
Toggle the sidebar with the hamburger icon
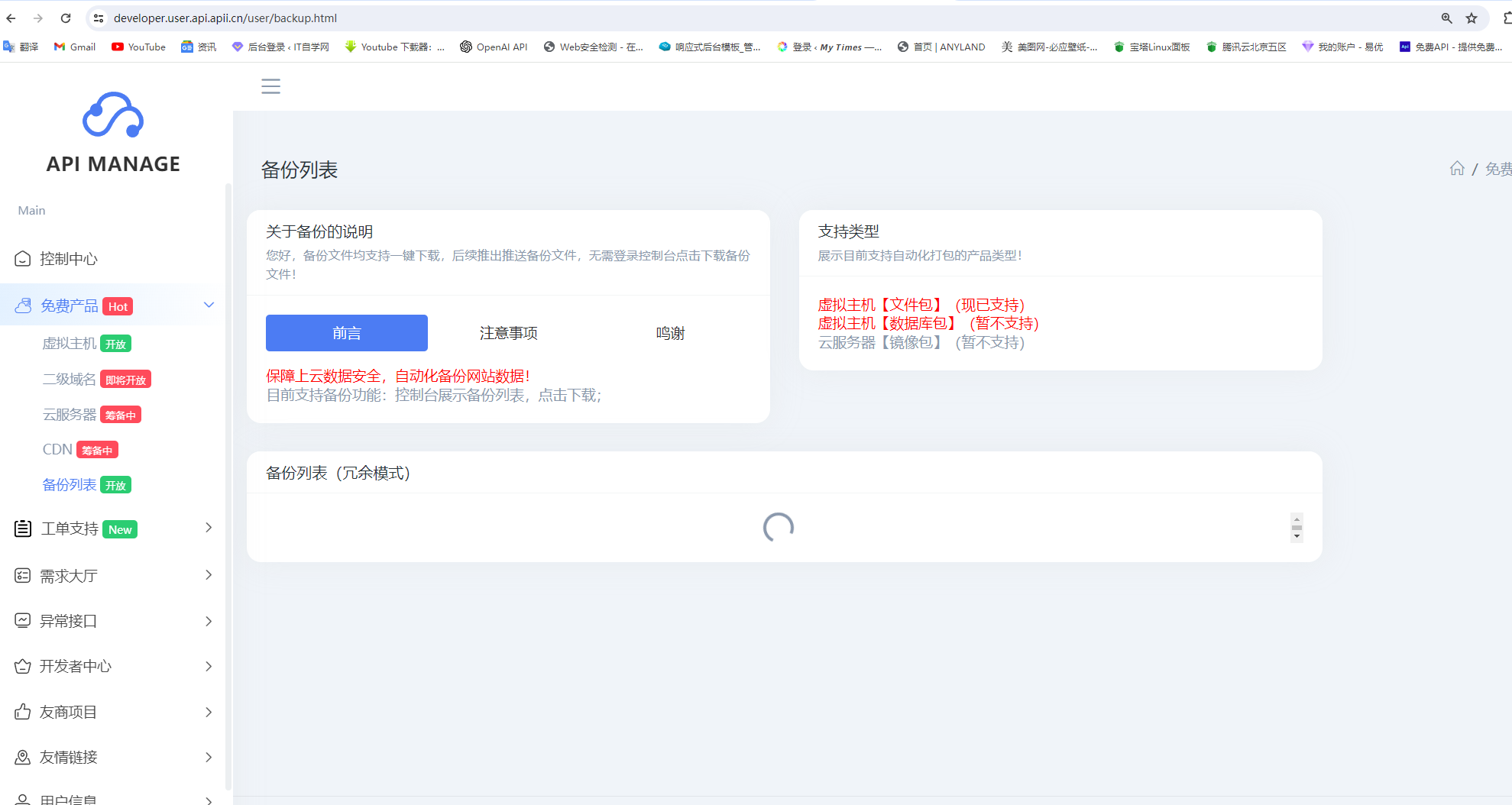click(x=270, y=86)
